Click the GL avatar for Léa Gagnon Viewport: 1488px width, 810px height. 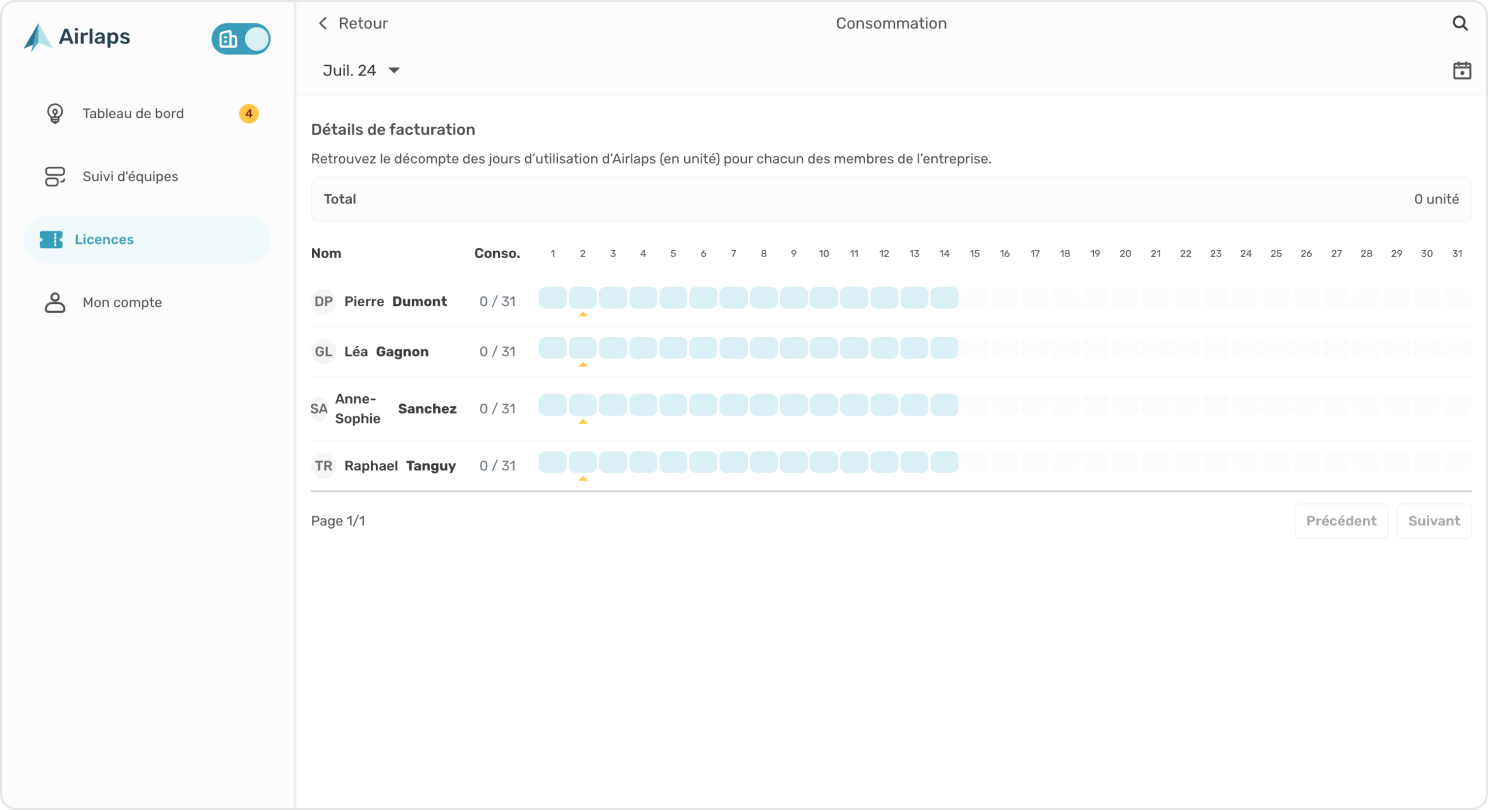[324, 352]
